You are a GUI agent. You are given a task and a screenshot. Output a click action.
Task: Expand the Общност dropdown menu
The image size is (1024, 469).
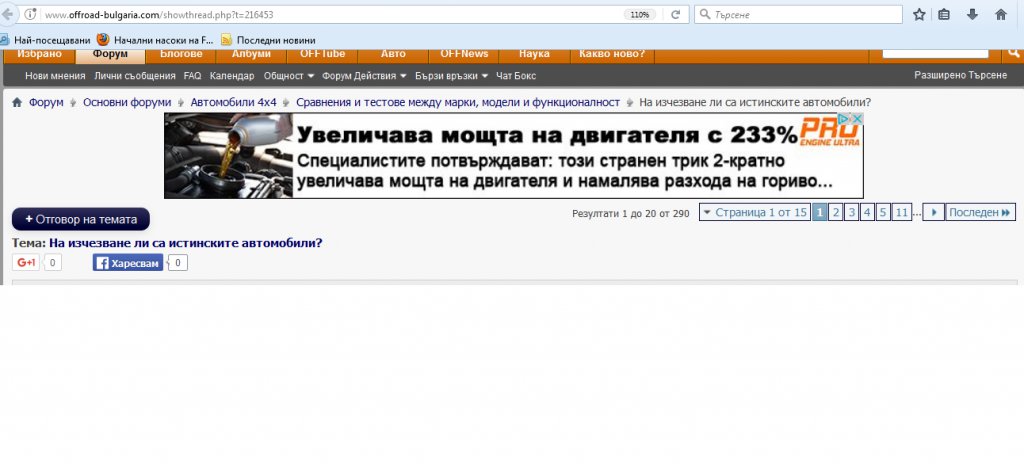[289, 76]
